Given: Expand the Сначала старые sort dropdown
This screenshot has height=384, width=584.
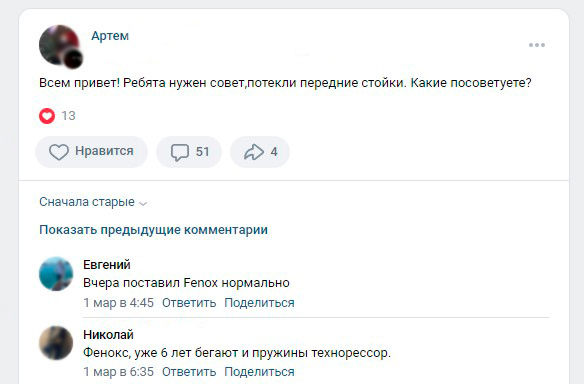Looking at the screenshot, I should click(93, 202).
